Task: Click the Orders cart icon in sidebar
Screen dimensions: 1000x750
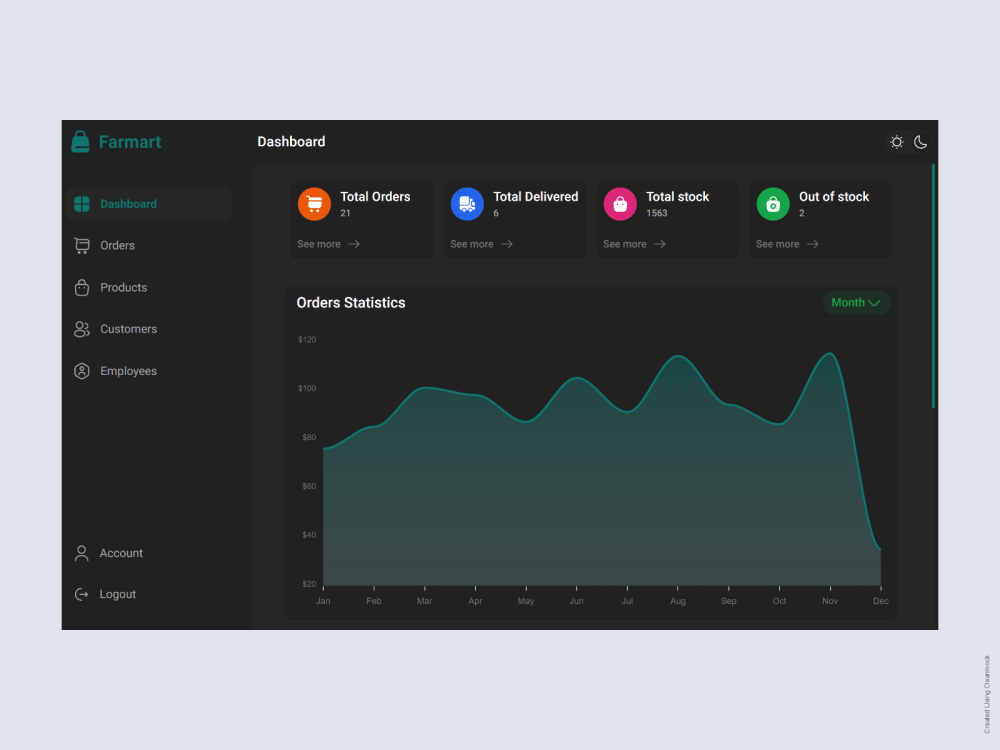Action: (x=82, y=246)
